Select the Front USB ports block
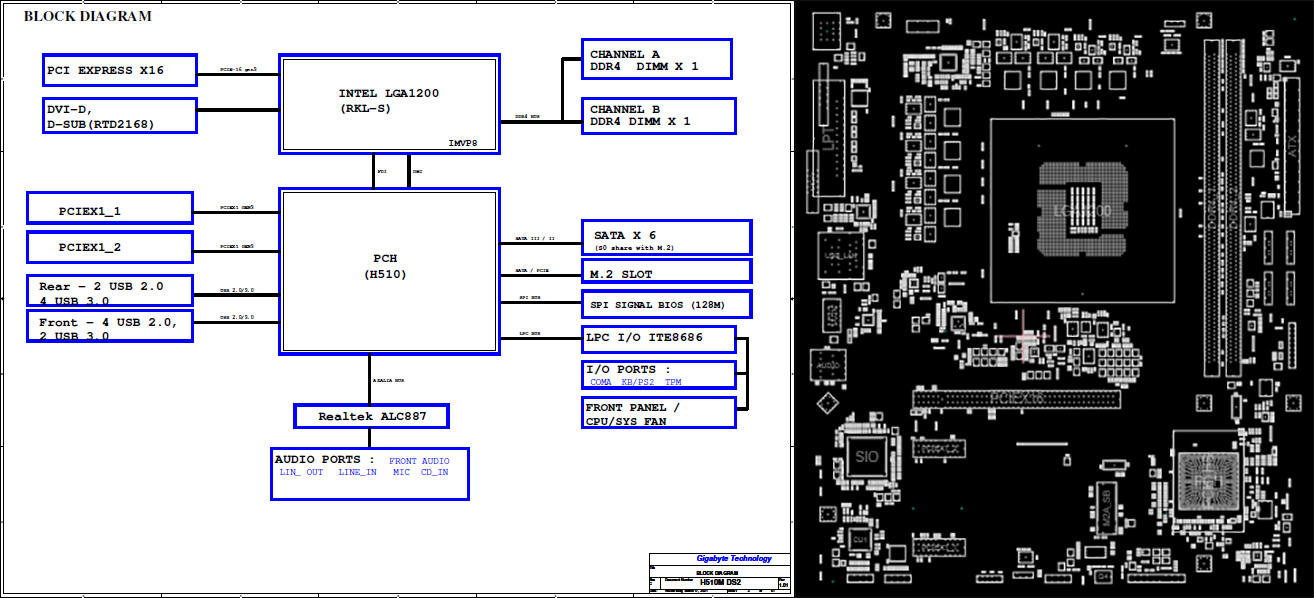1314x598 pixels. (x=110, y=326)
